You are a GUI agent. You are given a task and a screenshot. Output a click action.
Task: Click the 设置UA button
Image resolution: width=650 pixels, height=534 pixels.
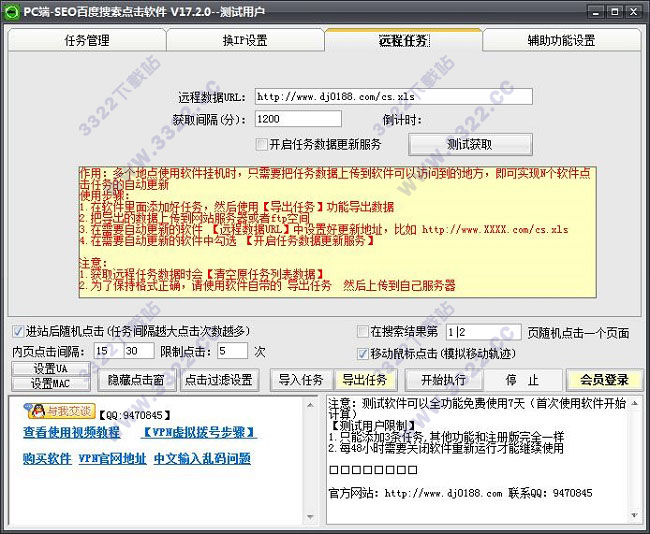[51, 369]
